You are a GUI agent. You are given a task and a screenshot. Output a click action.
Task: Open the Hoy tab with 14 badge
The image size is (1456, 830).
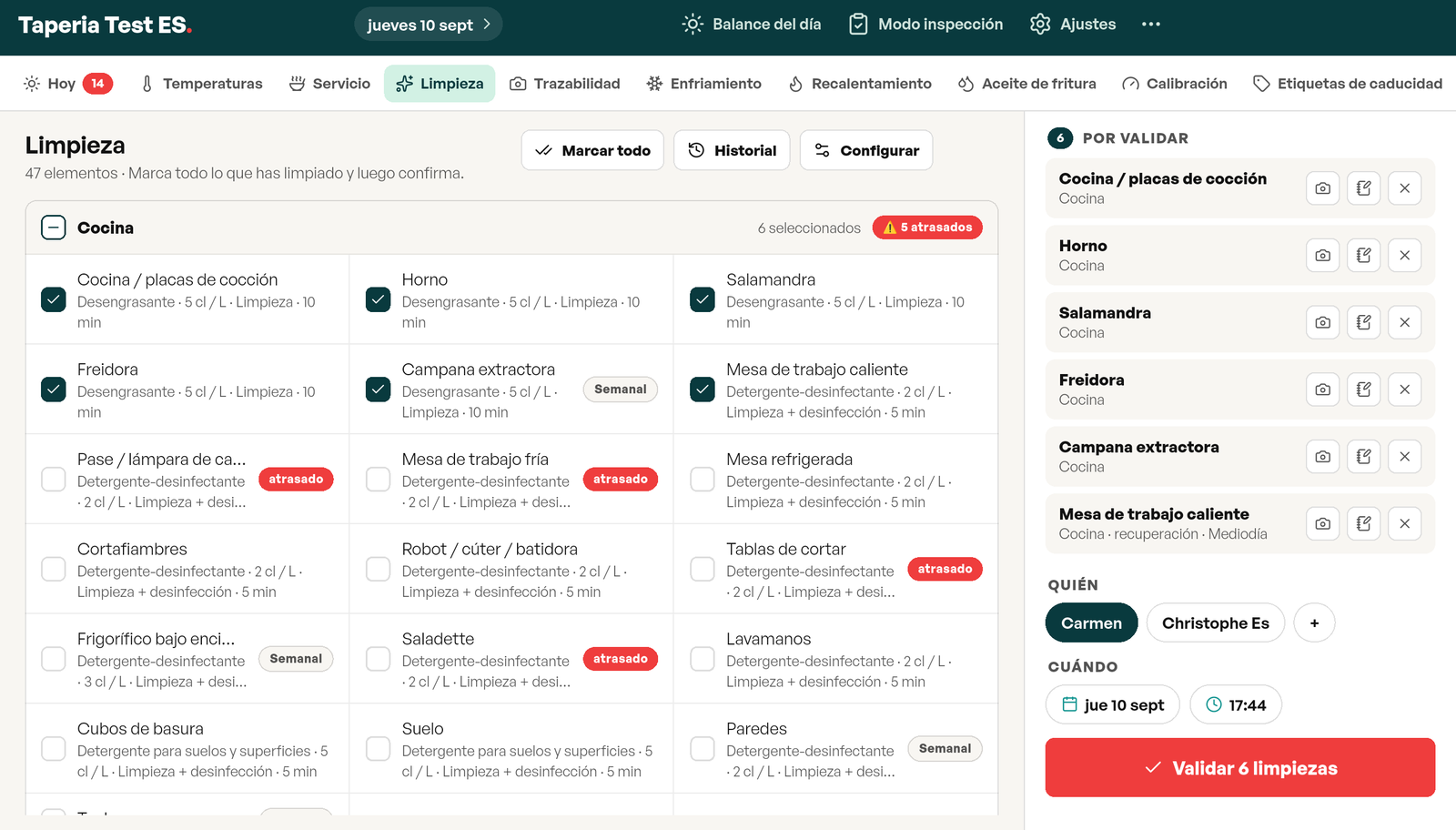pyautogui.click(x=68, y=84)
